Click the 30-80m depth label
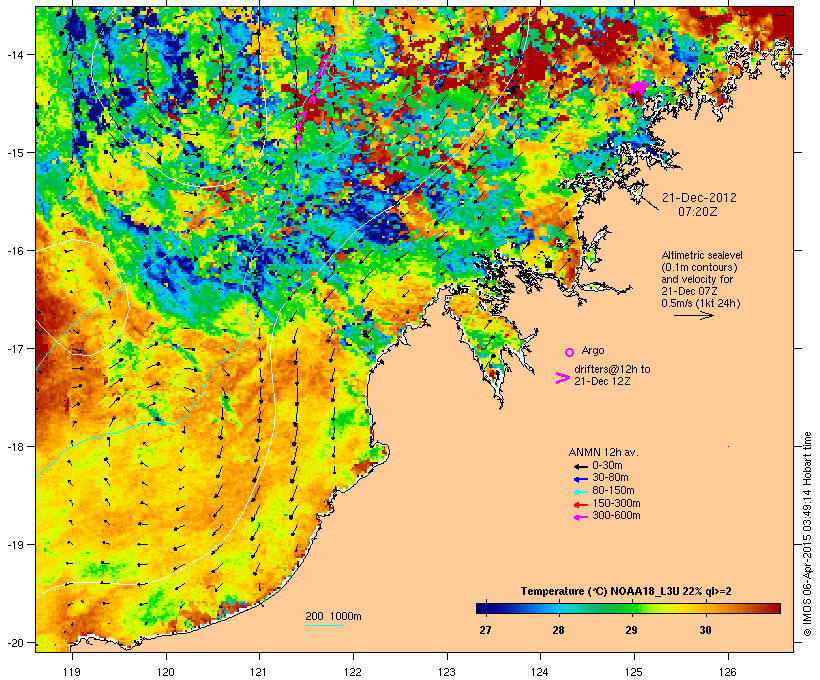 pos(610,478)
